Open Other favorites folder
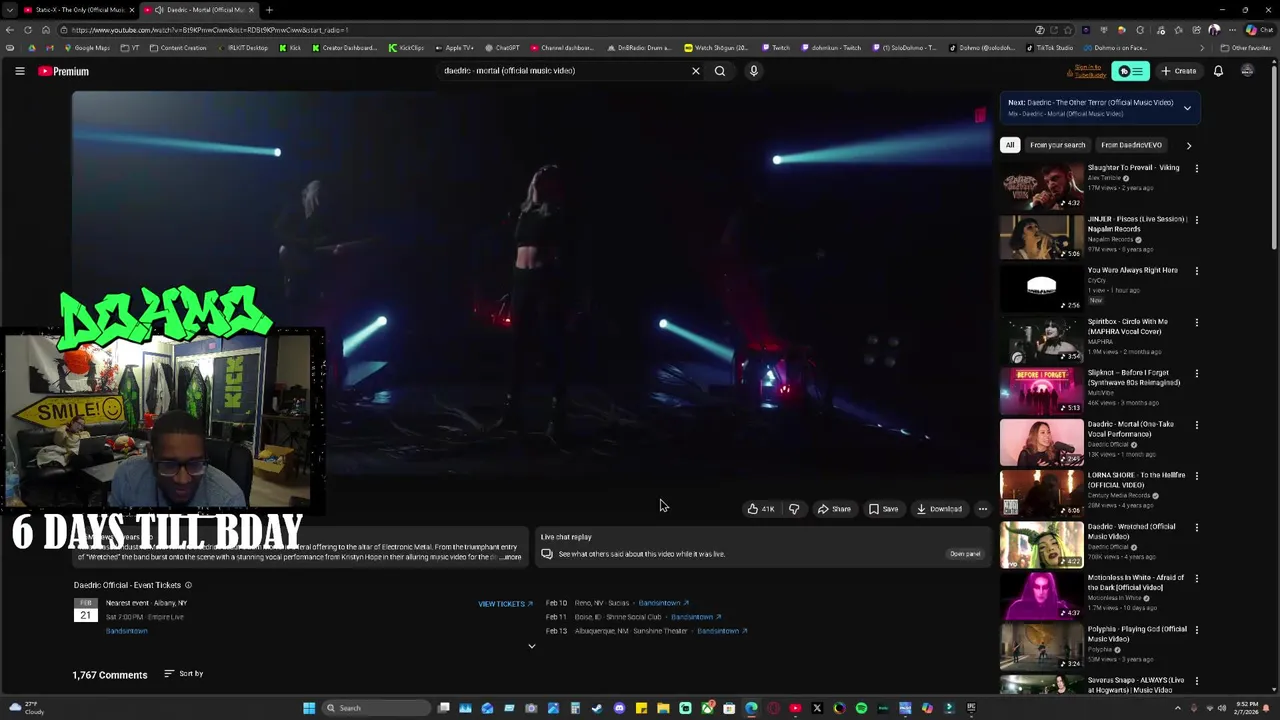This screenshot has height=720, width=1280. point(1245,48)
